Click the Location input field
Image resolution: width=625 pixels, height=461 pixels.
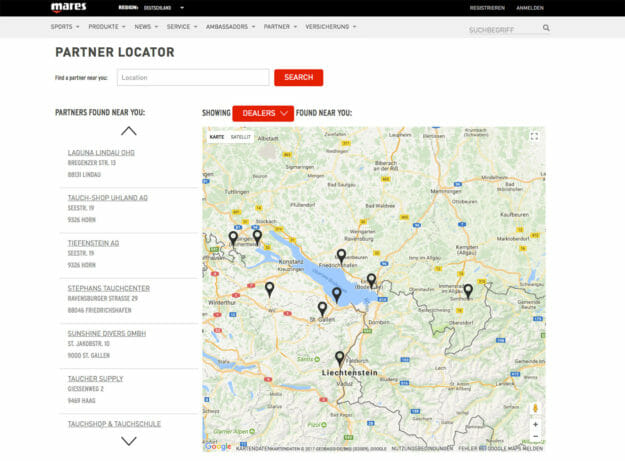click(193, 77)
